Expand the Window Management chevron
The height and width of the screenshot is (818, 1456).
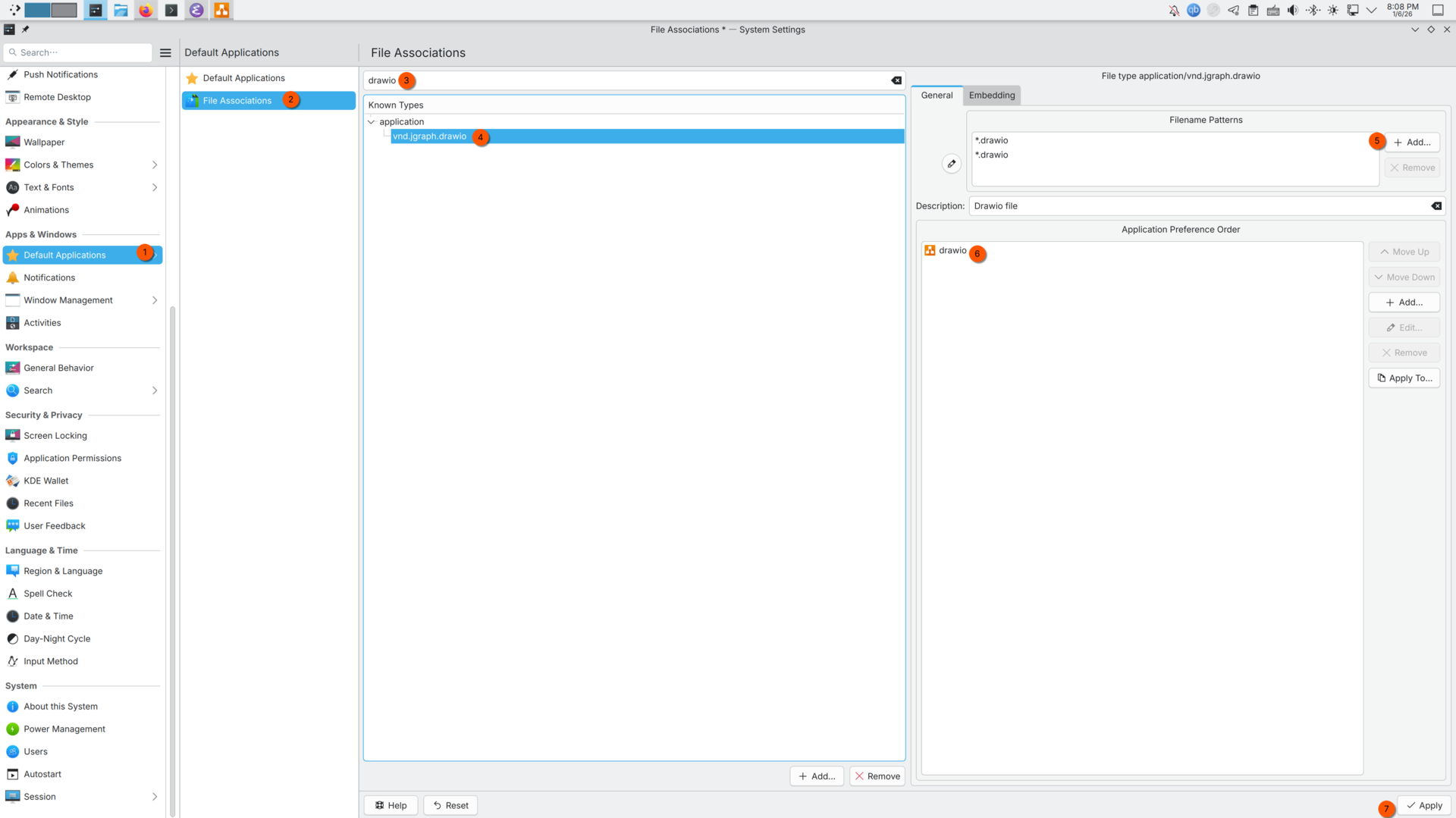point(155,300)
